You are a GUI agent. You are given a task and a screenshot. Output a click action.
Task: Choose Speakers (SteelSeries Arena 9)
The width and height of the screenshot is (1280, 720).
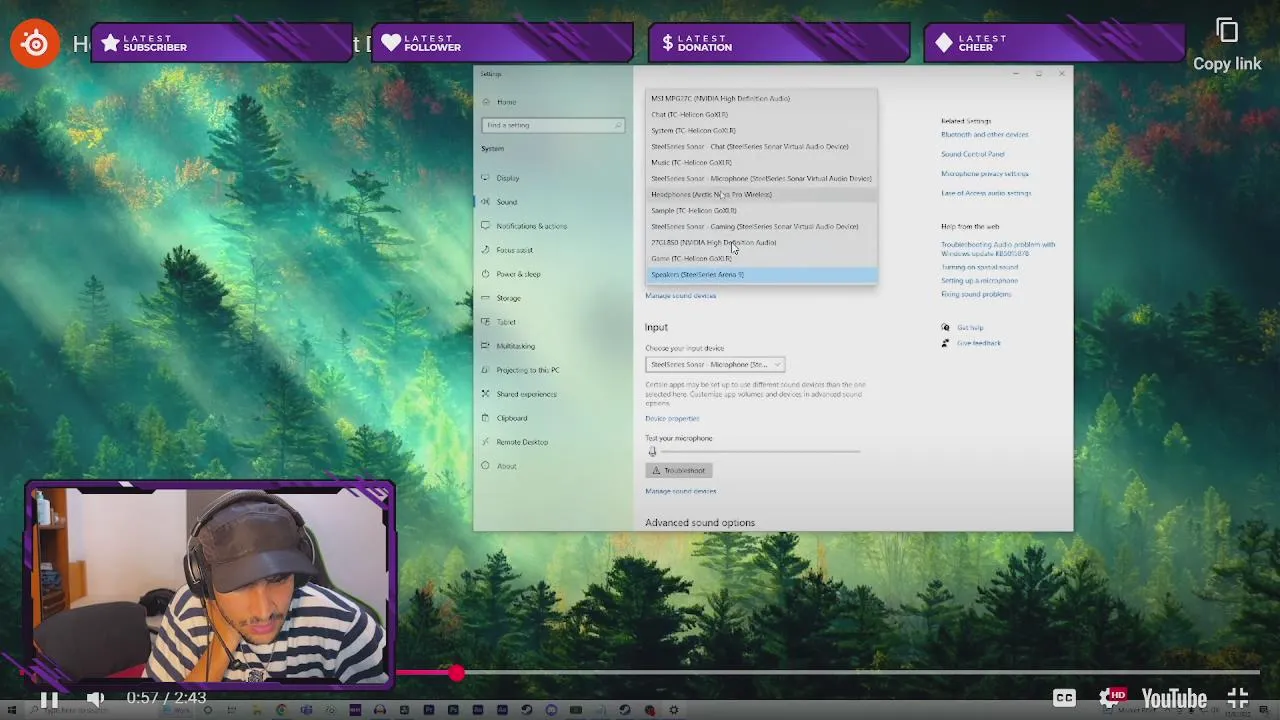pyautogui.click(x=761, y=274)
